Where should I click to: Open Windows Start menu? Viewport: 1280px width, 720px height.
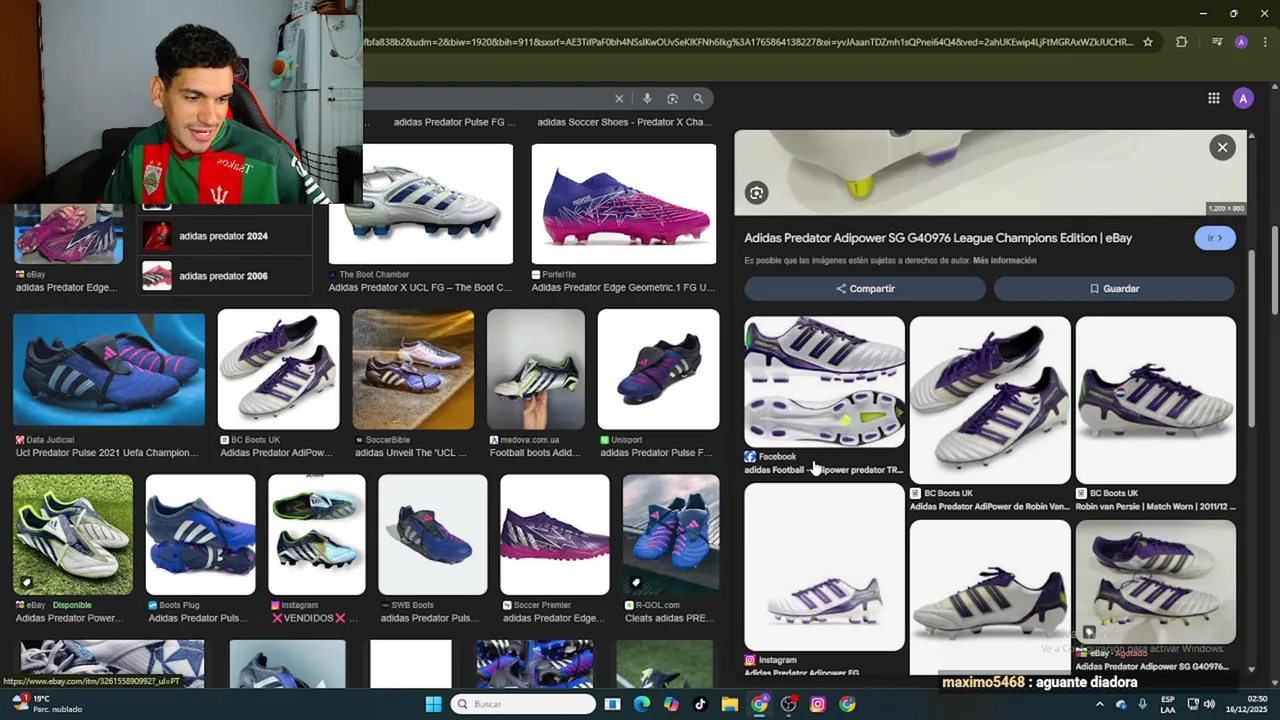coord(433,704)
